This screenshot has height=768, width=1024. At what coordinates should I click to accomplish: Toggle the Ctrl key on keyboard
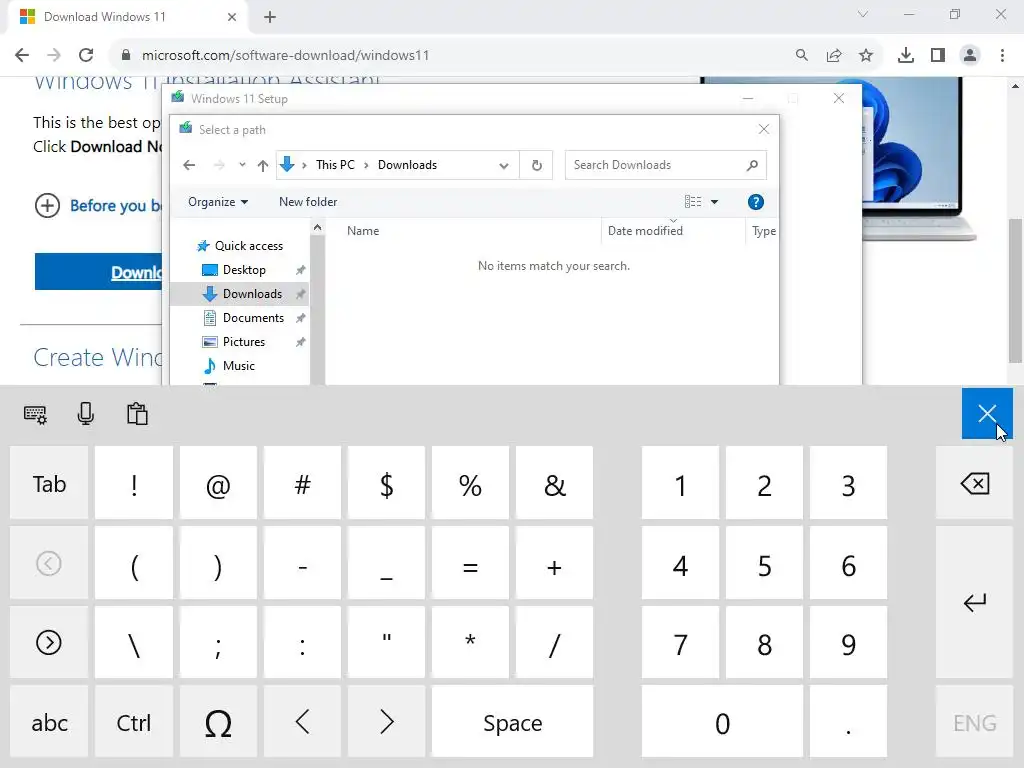134,722
